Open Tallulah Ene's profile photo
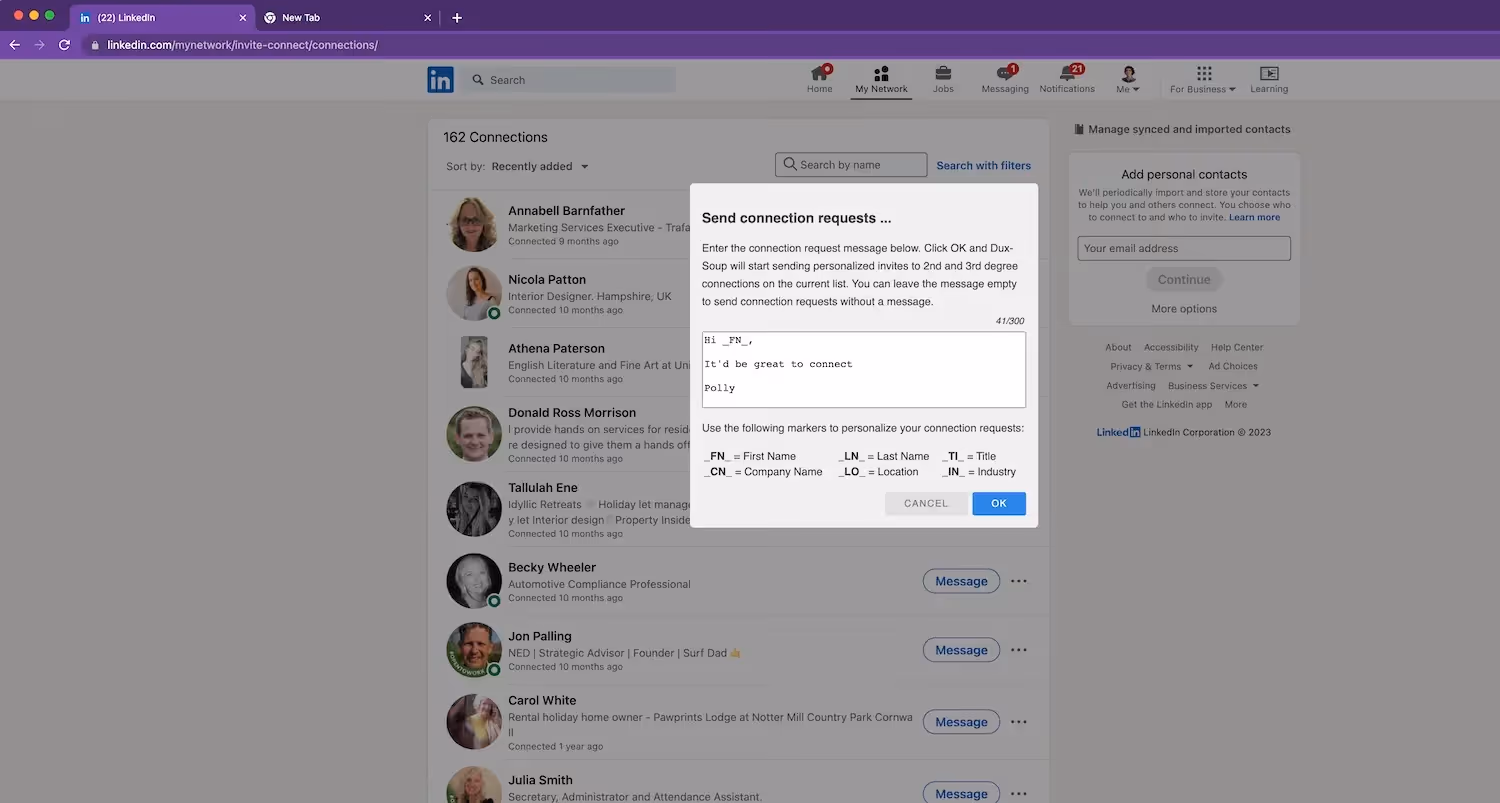 (474, 509)
